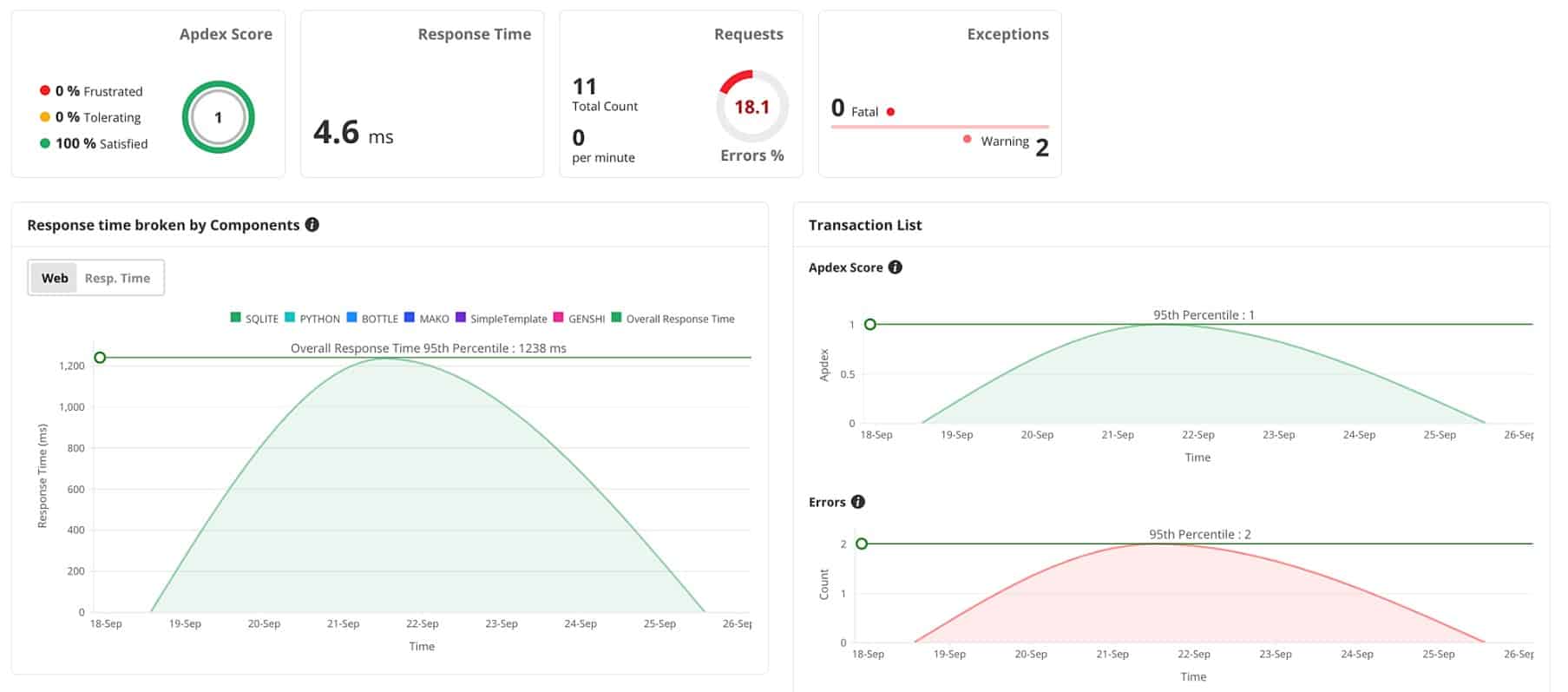Click the 22-Sep tick on response time chart
Viewport: 1568px width, 692px height.
point(423,623)
